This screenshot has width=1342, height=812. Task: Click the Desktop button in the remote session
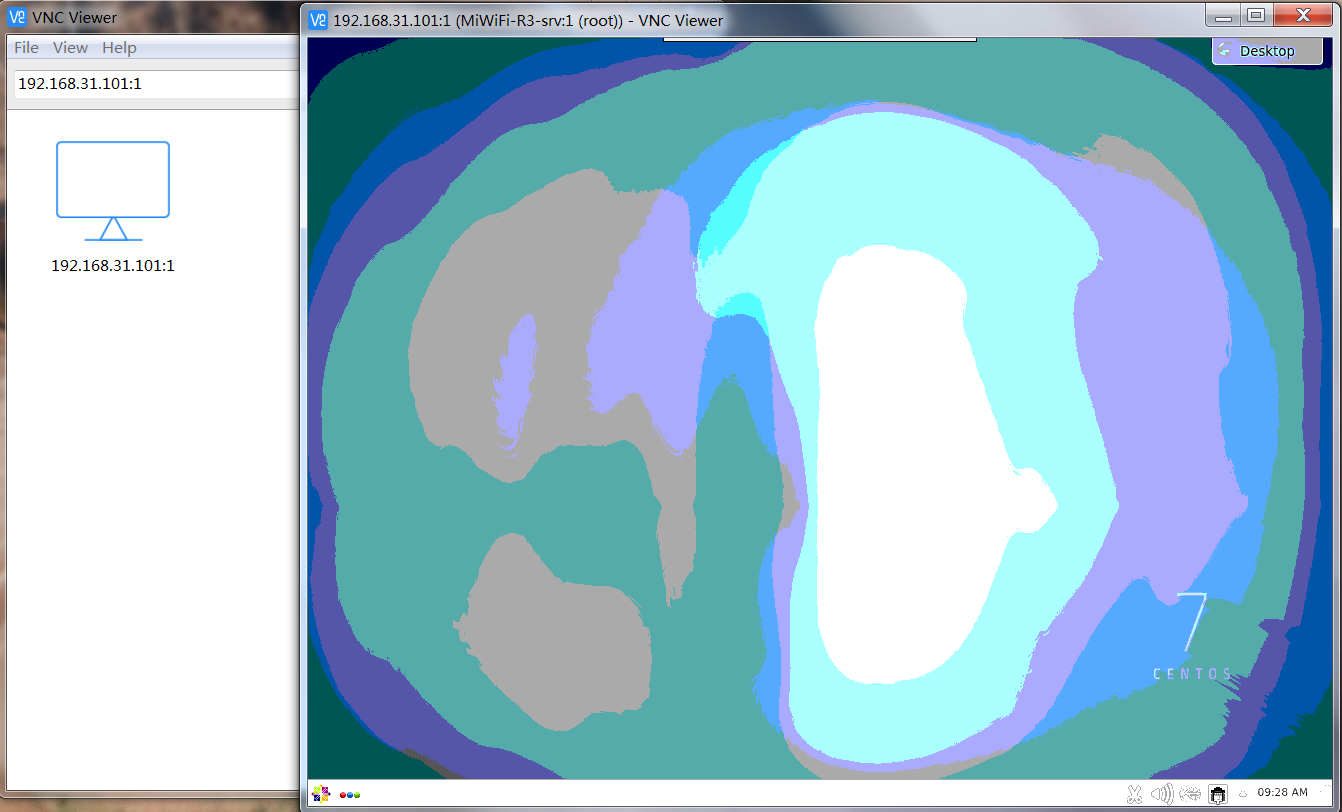tap(1266, 51)
